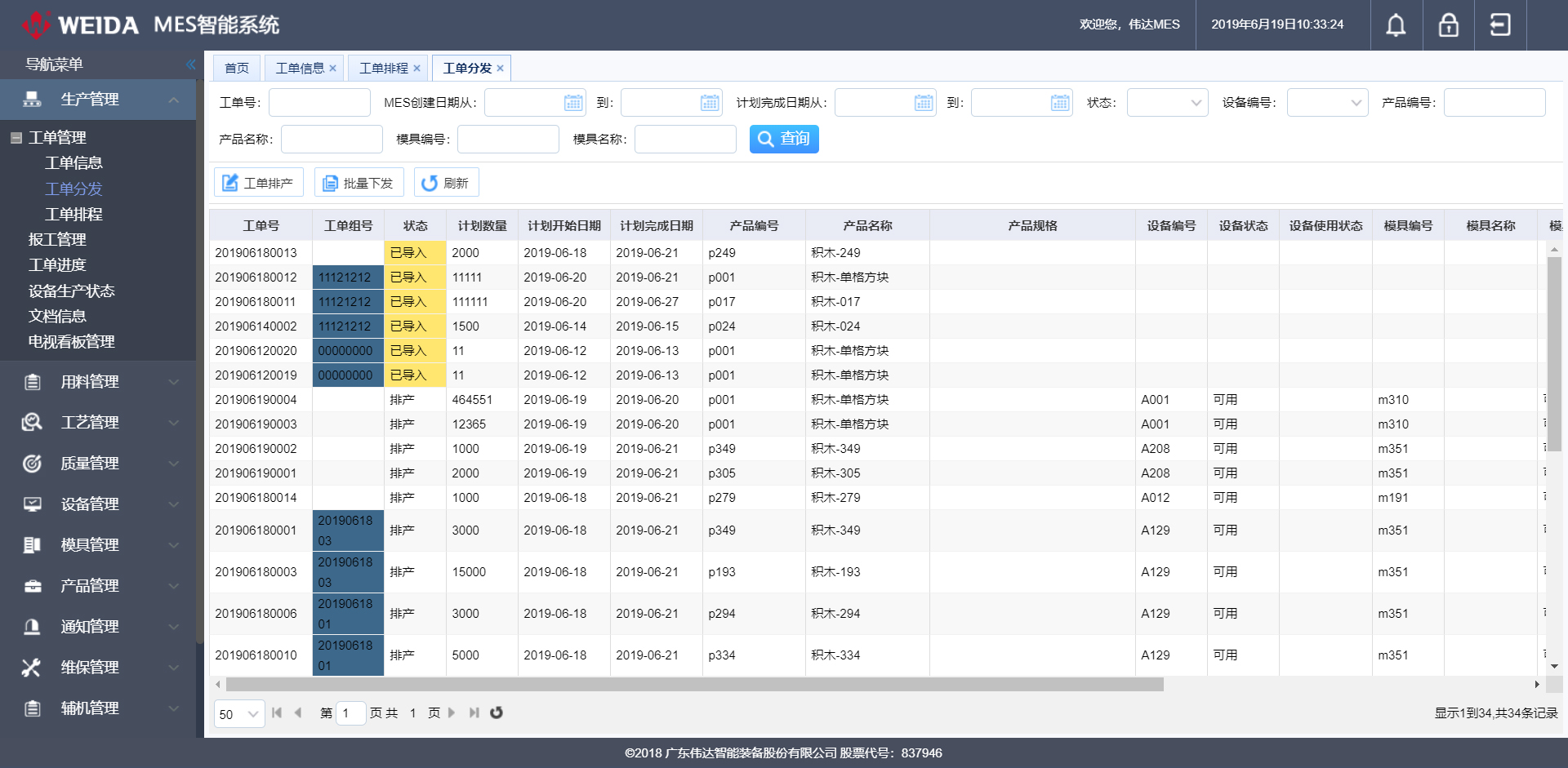Open calendar picker for MES creation start date

pos(573,103)
